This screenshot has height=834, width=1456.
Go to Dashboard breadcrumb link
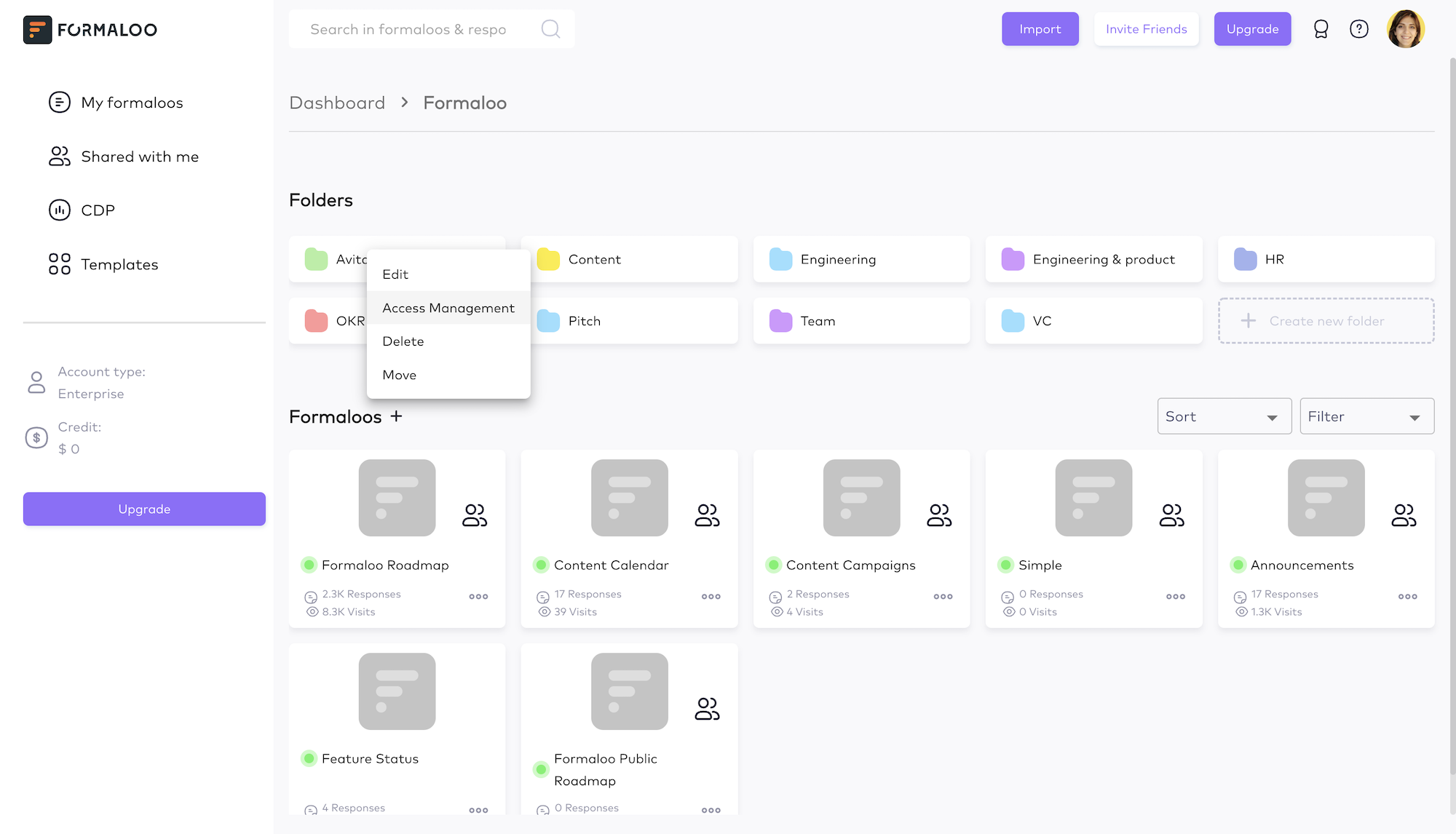337,103
